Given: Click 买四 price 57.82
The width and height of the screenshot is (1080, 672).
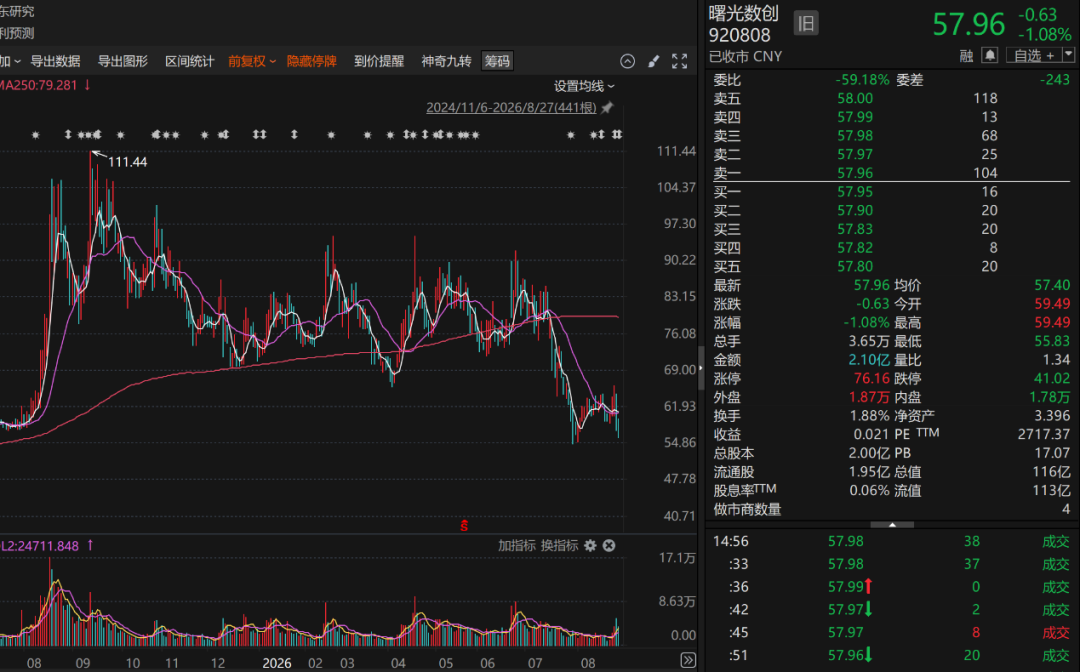Looking at the screenshot, I should [x=855, y=247].
